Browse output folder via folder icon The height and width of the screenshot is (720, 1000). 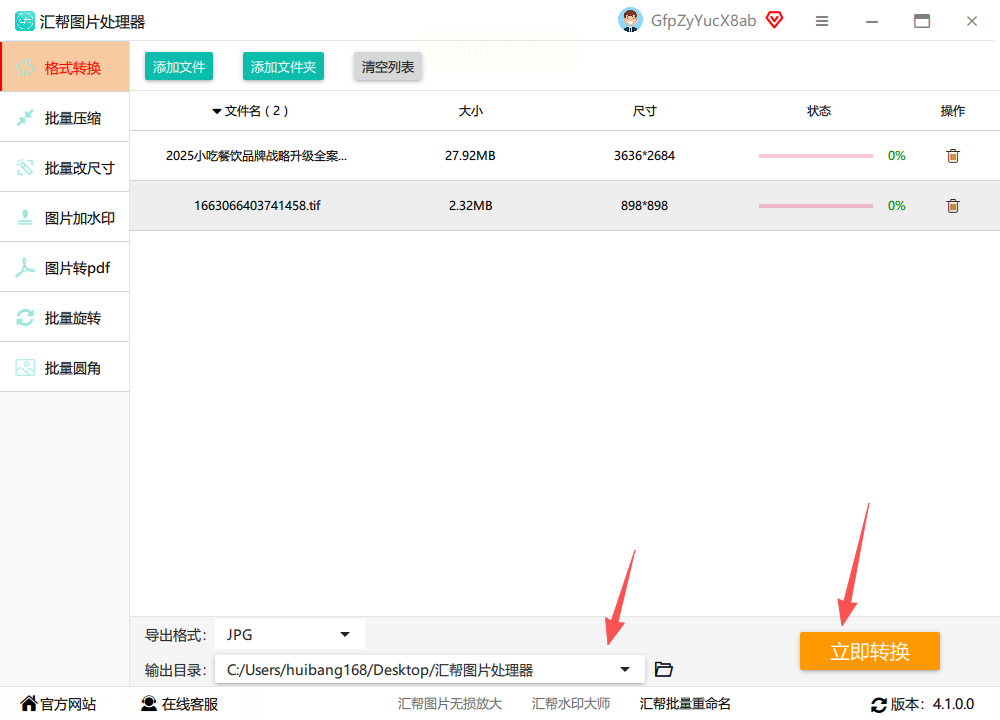coord(663,669)
